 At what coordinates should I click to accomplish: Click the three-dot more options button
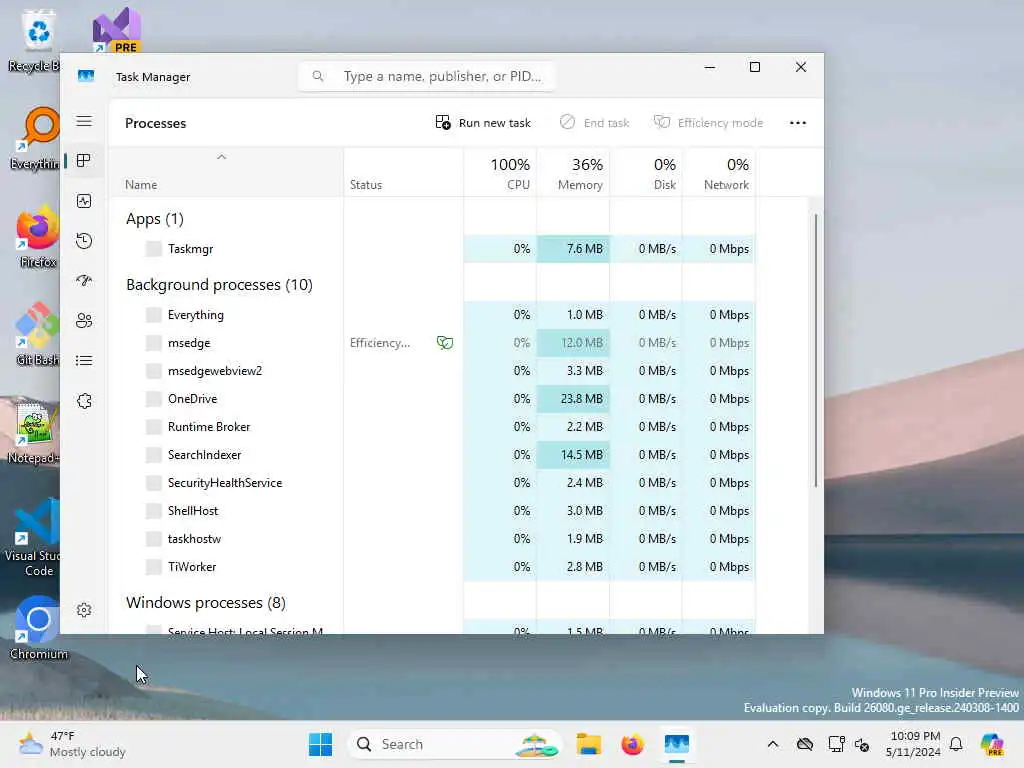click(797, 123)
